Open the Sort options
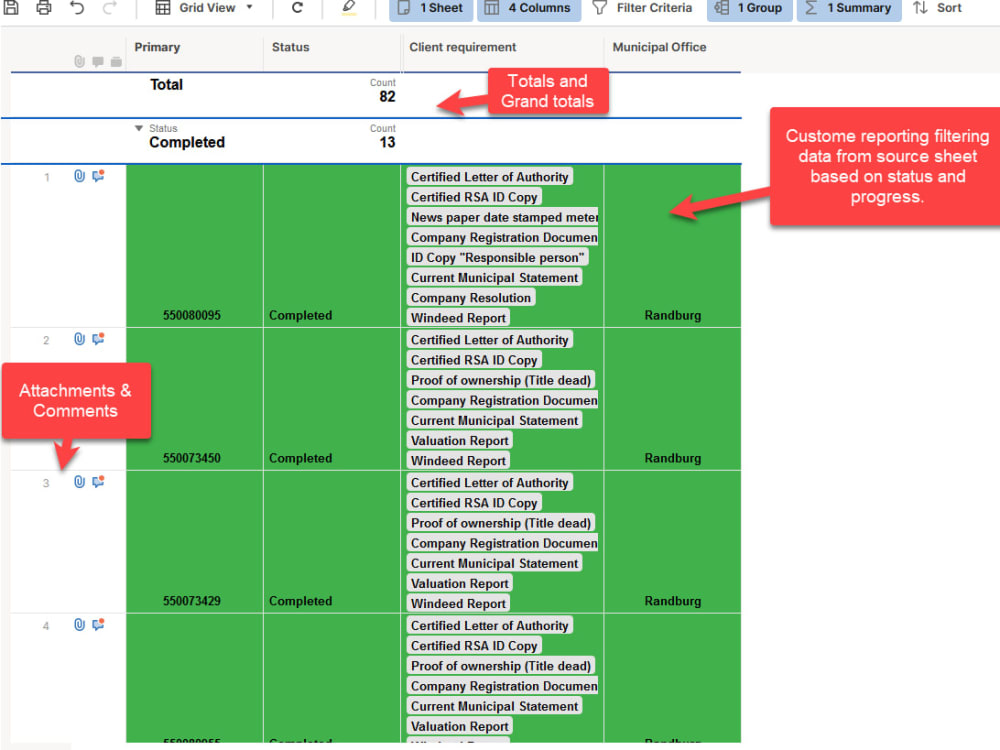Screen dimensions: 1000x750 point(937,8)
